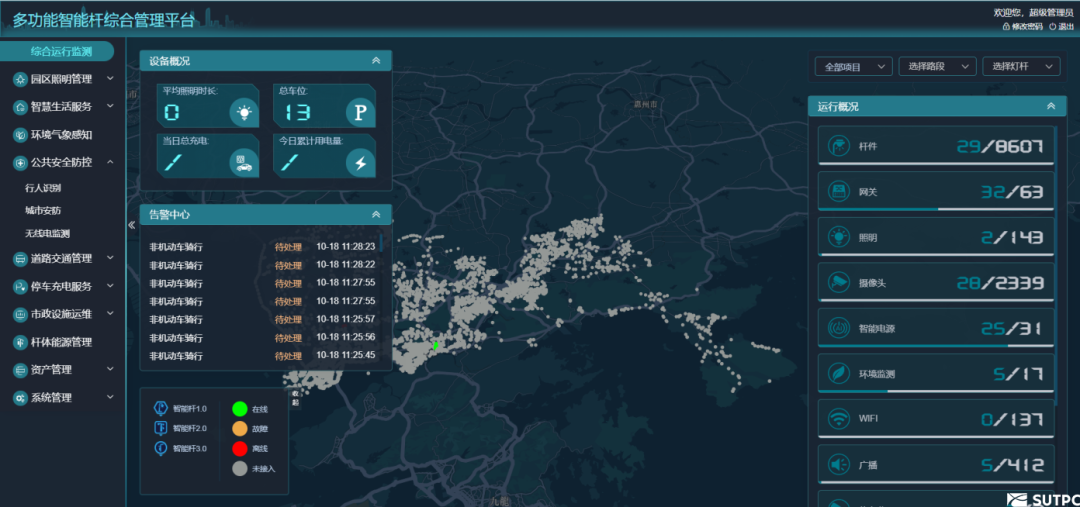Click 智能杆1.0 legend icon
The image size is (1080, 507).
(160, 408)
